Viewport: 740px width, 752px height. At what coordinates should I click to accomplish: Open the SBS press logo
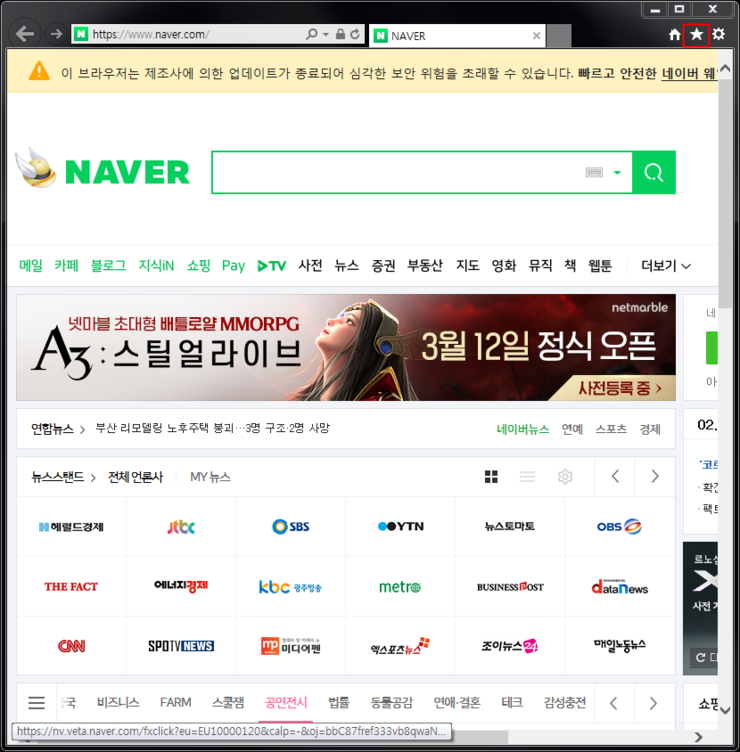point(291,527)
